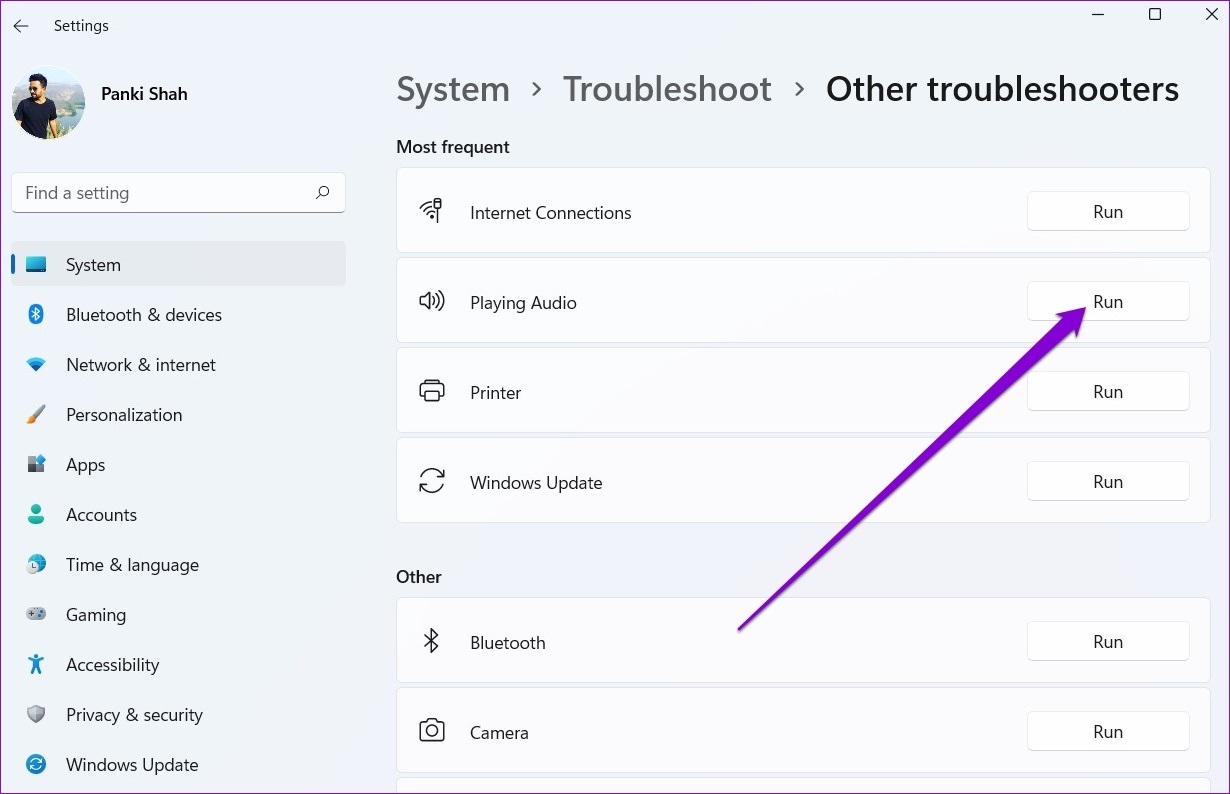Viewport: 1230px width, 794px height.
Task: Click the Find a setting search box
Action: point(165,193)
